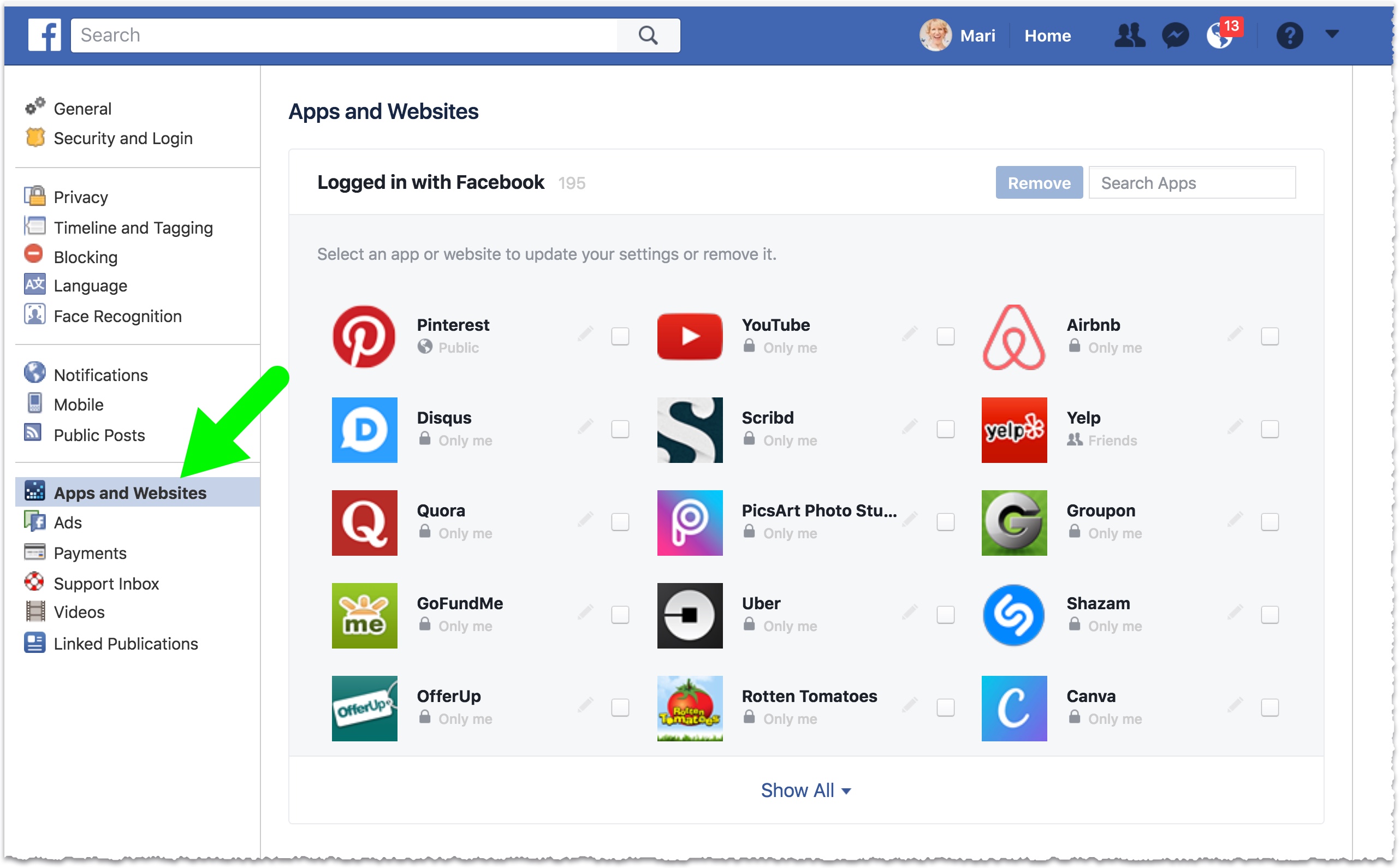Click the Search Apps input field
The image size is (1400, 868).
point(1191,182)
